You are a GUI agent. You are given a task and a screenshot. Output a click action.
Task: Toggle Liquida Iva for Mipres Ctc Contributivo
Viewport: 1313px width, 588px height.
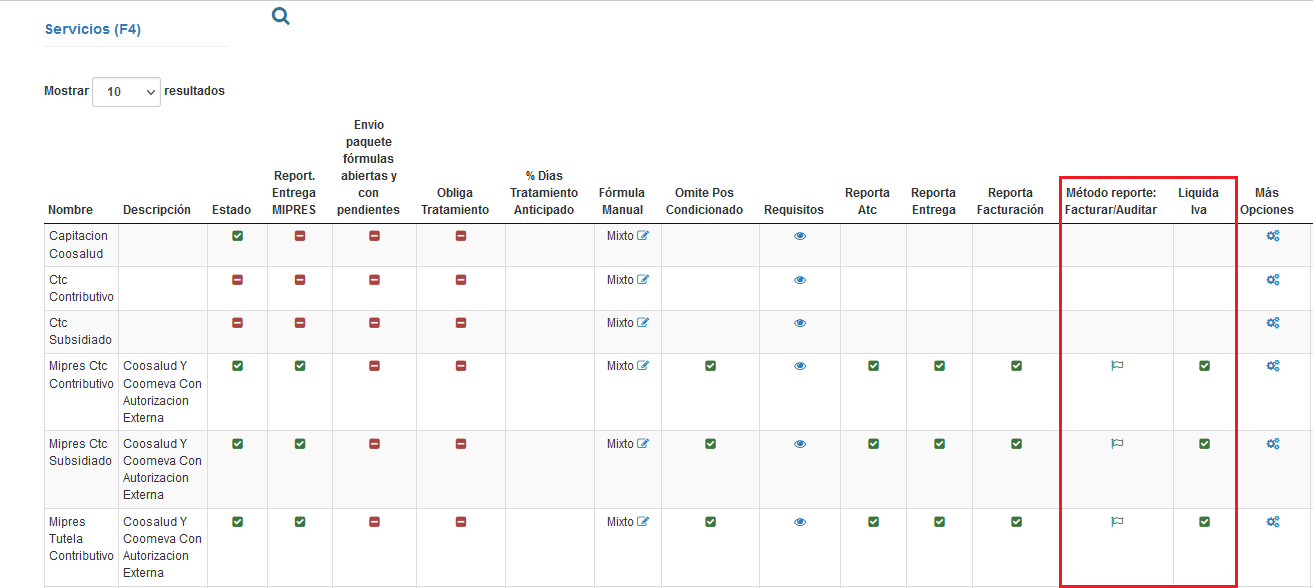1204,366
